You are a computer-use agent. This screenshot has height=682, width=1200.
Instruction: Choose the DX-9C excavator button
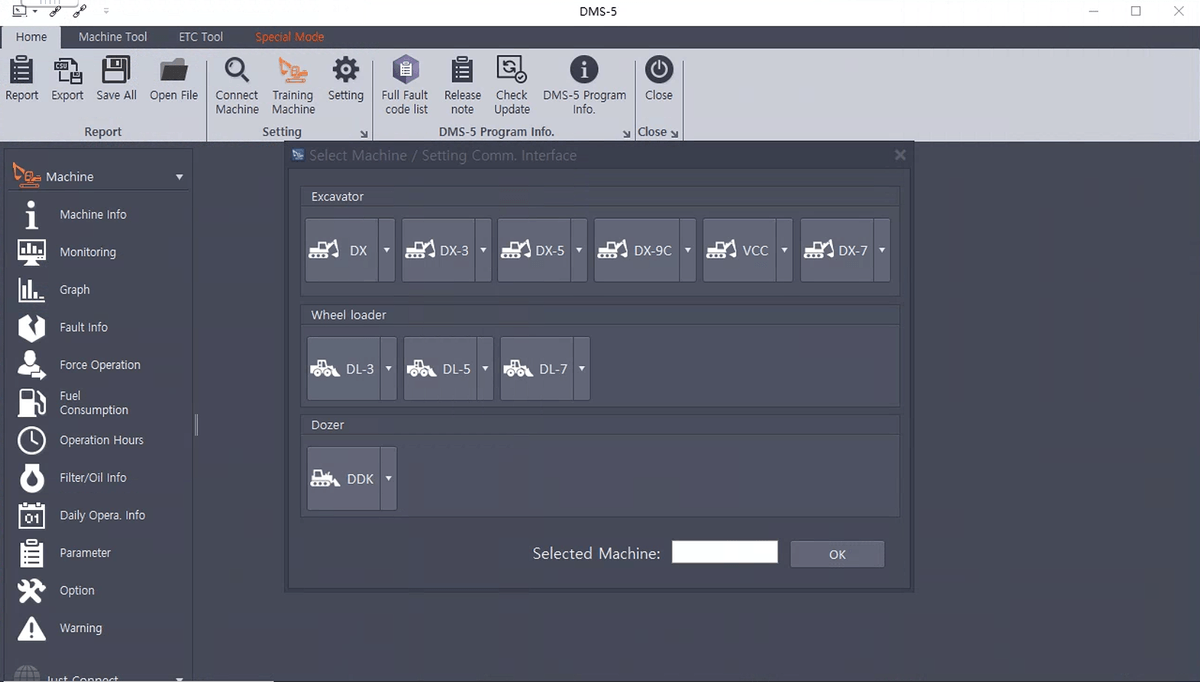637,251
